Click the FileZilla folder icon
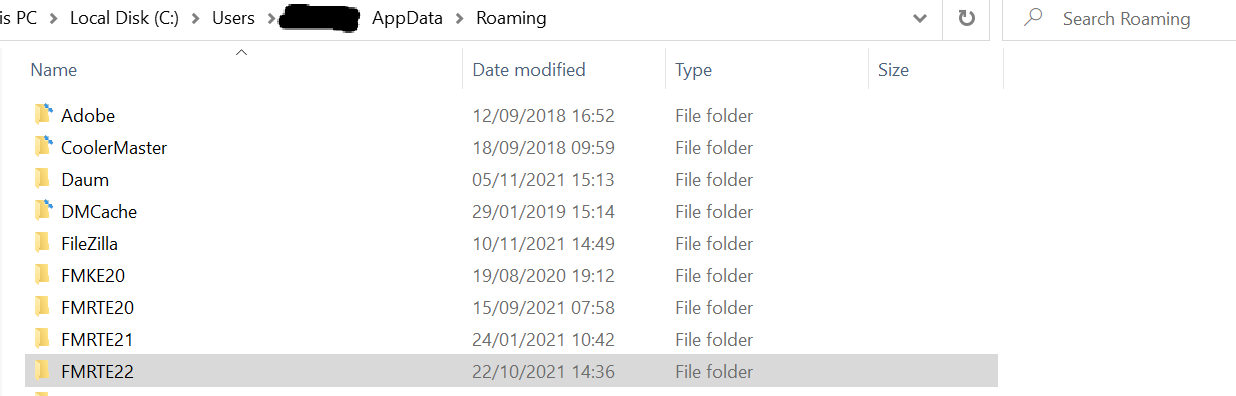This screenshot has width=1236, height=396. (x=42, y=243)
